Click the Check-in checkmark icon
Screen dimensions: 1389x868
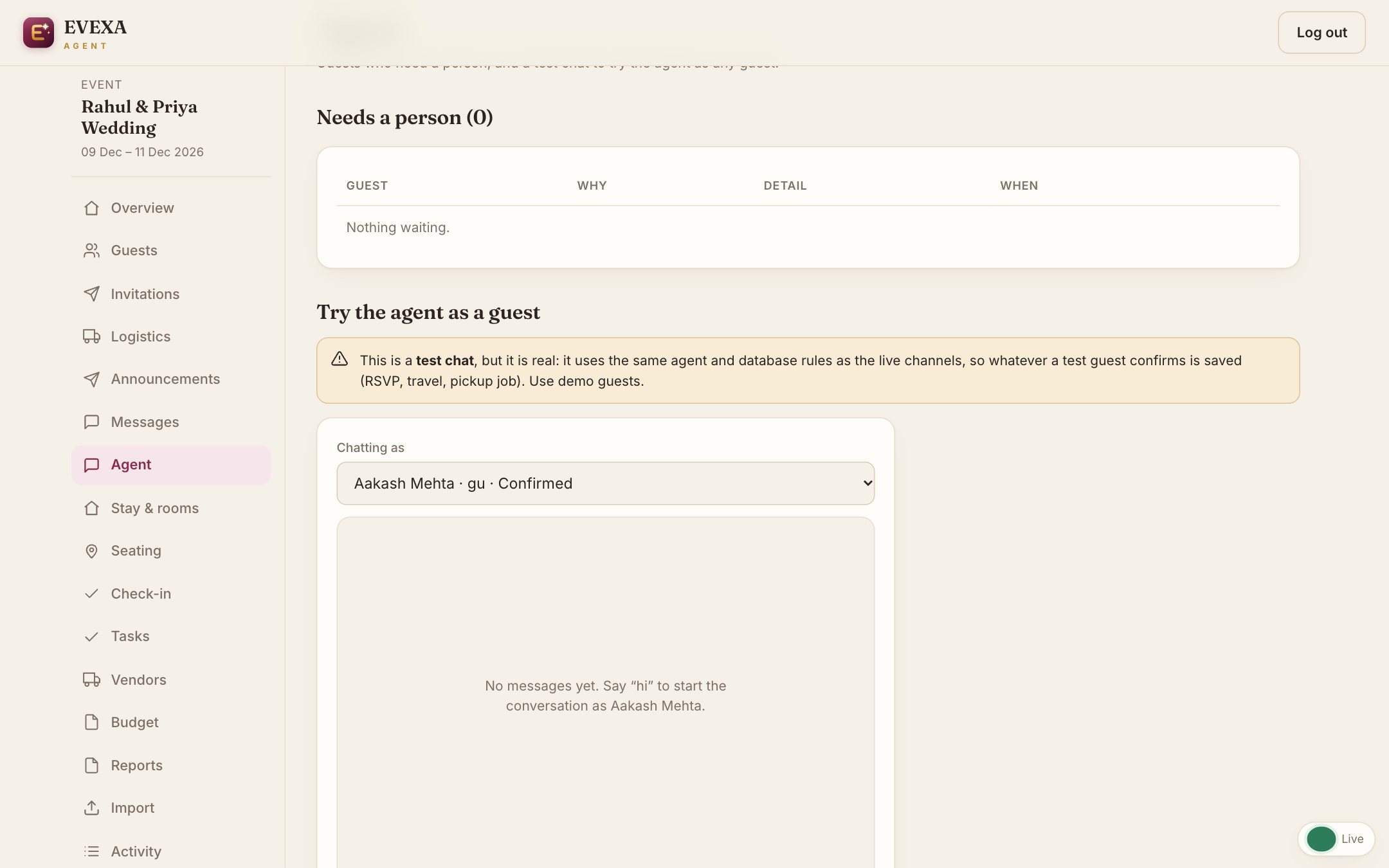pos(91,593)
